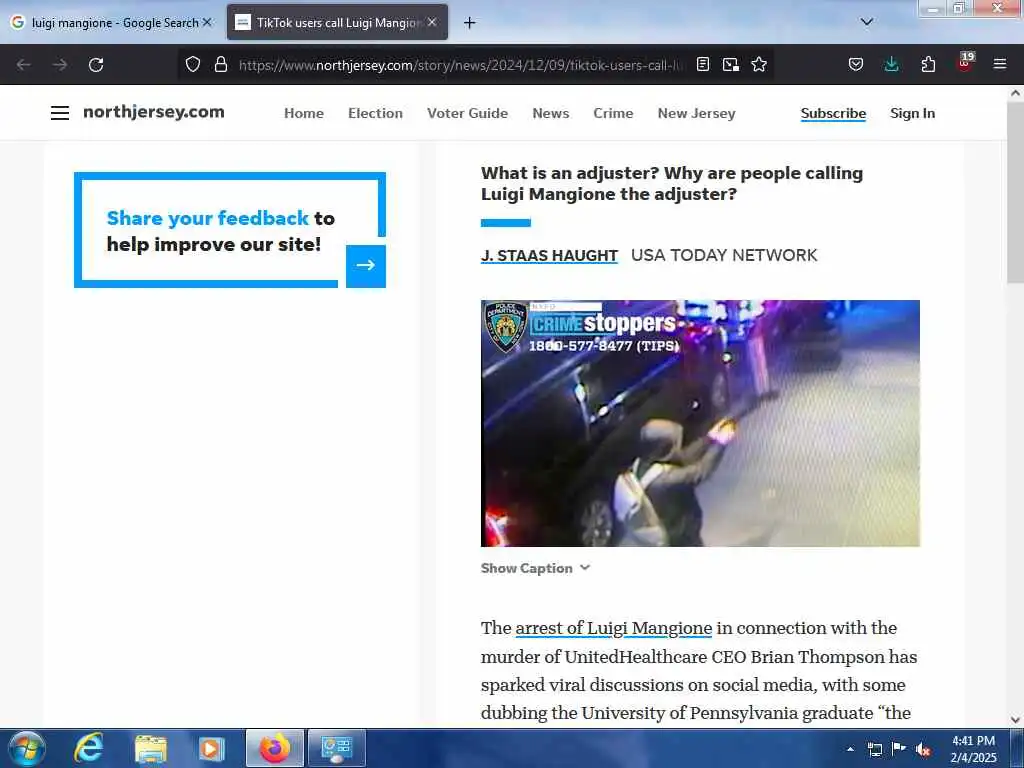Open the list all tabs dropdown
This screenshot has height=768, width=1024.
click(x=867, y=22)
